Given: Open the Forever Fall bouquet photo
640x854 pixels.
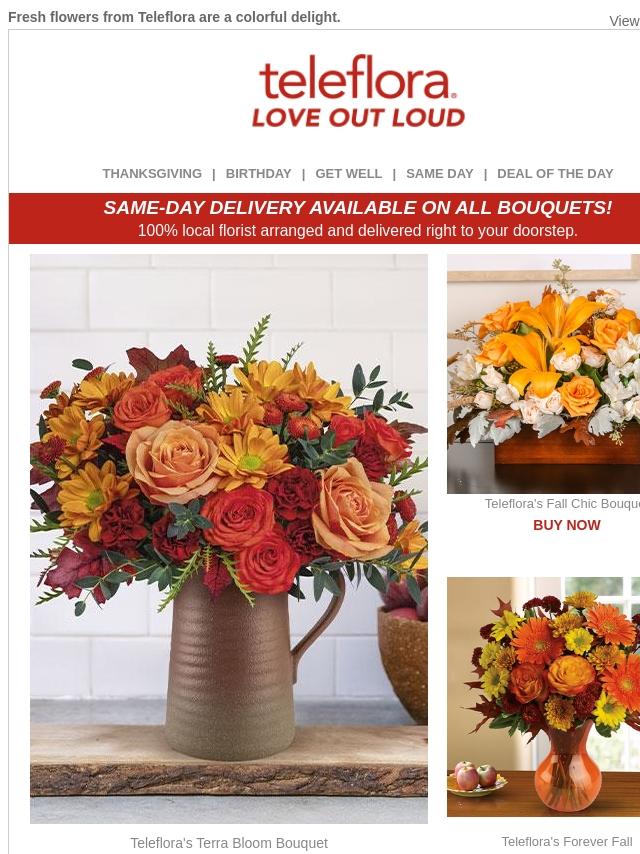Looking at the screenshot, I should click(x=544, y=697).
